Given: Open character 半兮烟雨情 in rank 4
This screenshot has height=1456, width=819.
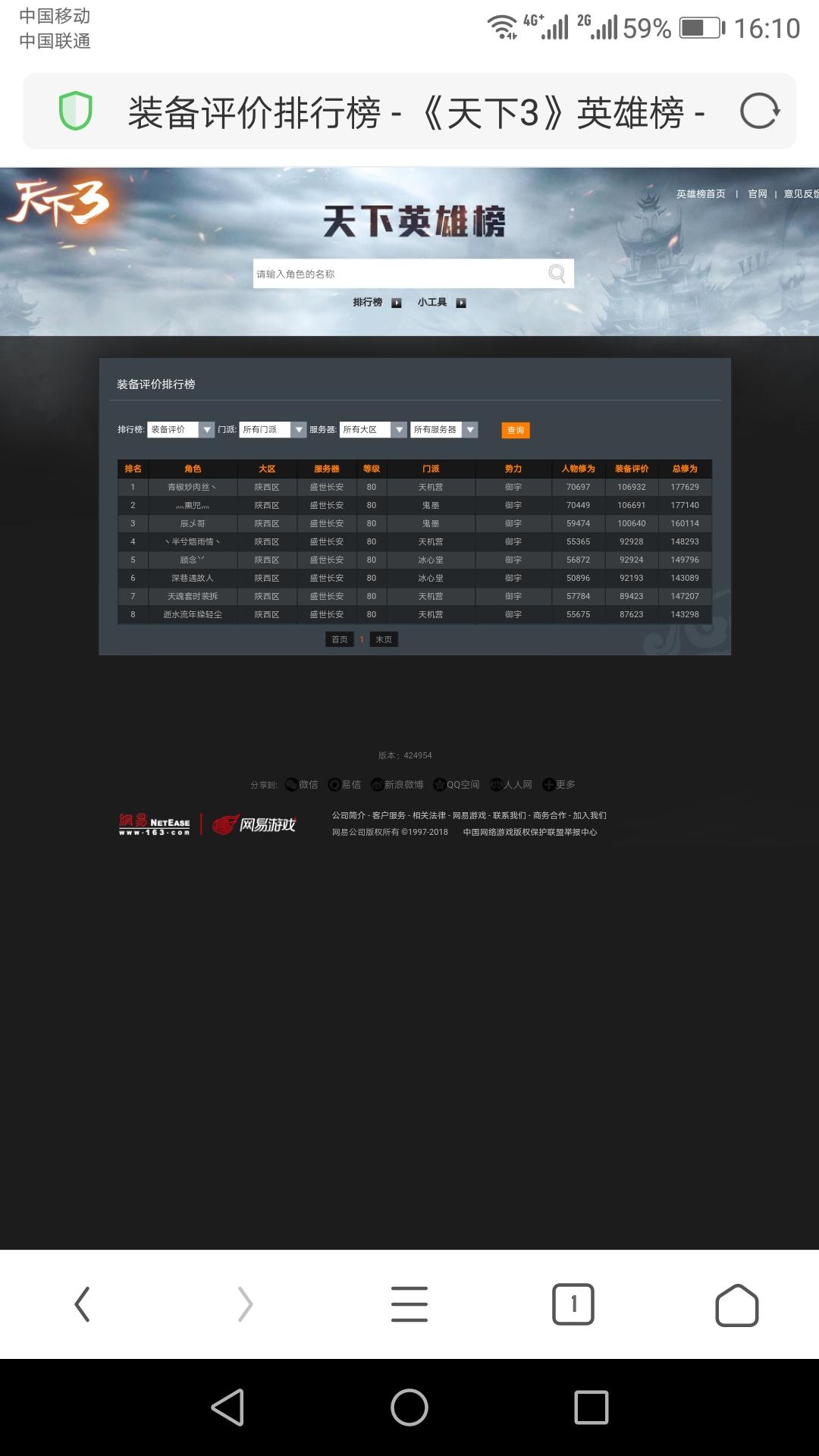Looking at the screenshot, I should 193,541.
